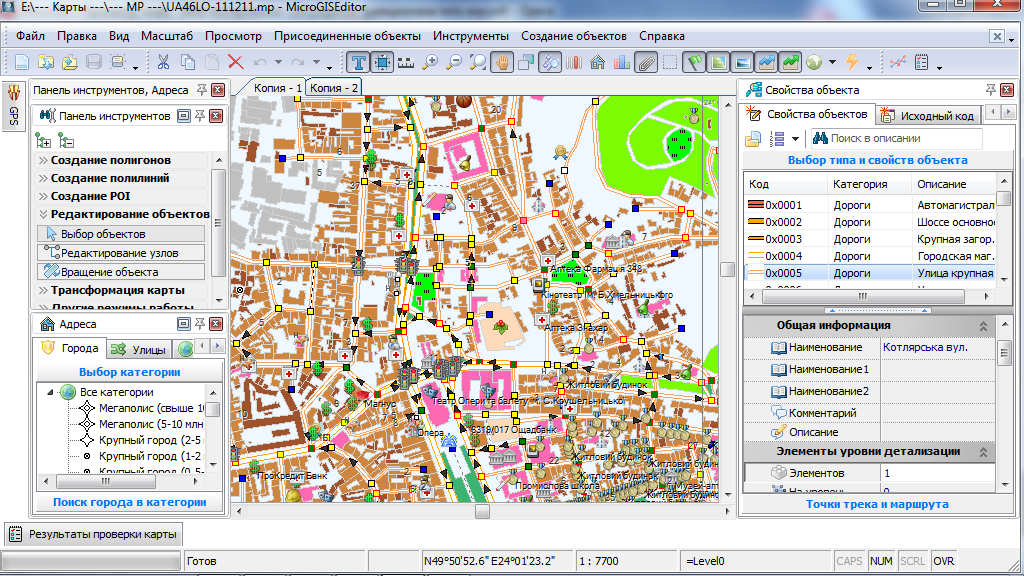Click the Редактирование узлов button

click(121, 253)
